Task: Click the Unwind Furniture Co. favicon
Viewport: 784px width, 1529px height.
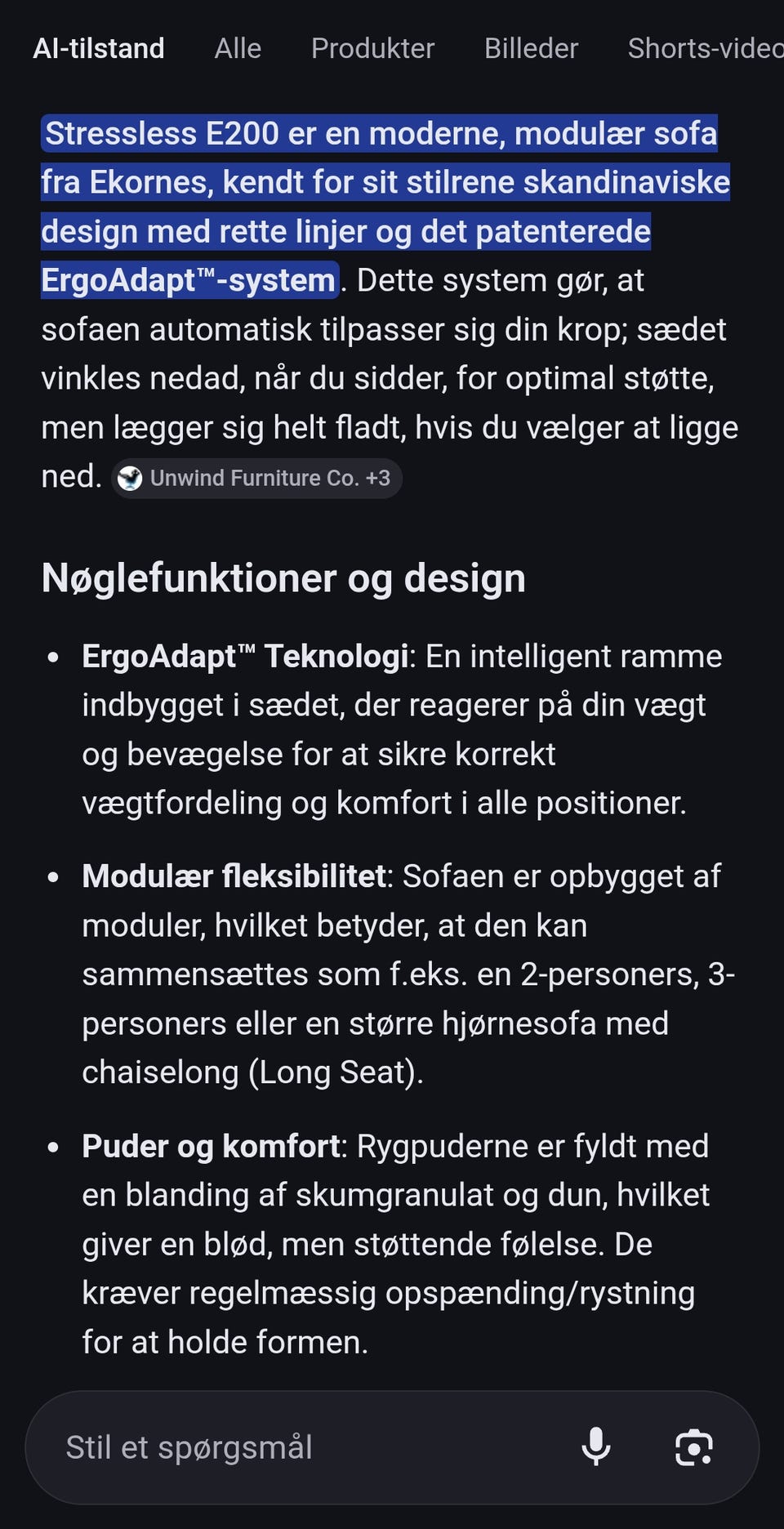Action: 130,479
